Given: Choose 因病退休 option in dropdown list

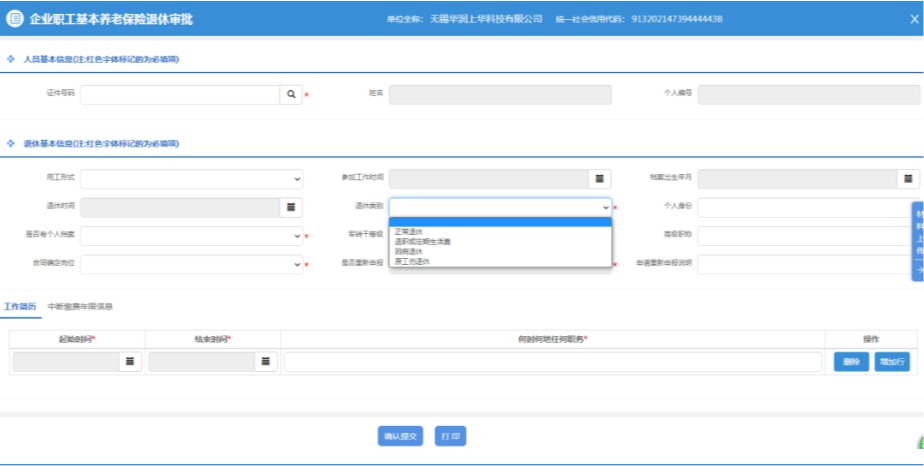Looking at the screenshot, I should click(x=409, y=251).
